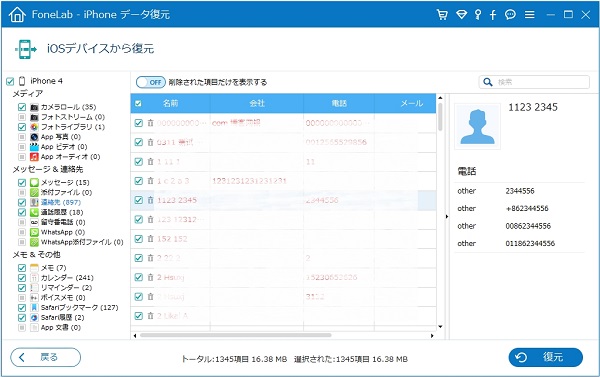Click the vertical scrollbar thumb
The width and height of the screenshot is (600, 377).
click(440, 117)
